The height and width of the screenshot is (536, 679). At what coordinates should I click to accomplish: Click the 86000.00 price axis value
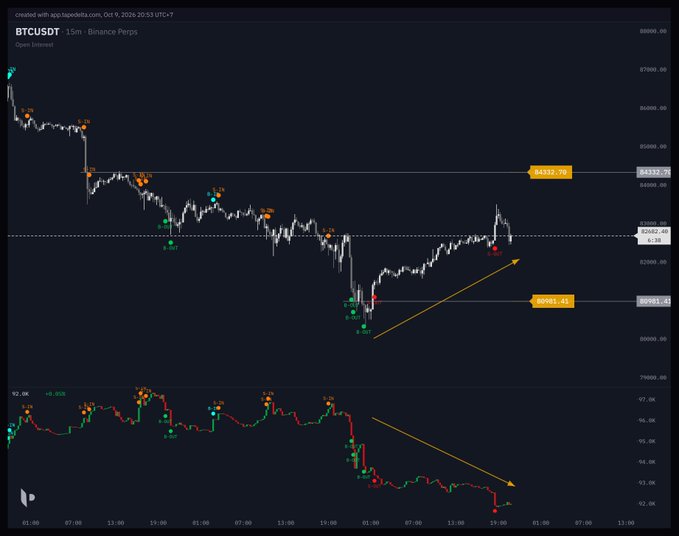pyautogui.click(x=653, y=108)
